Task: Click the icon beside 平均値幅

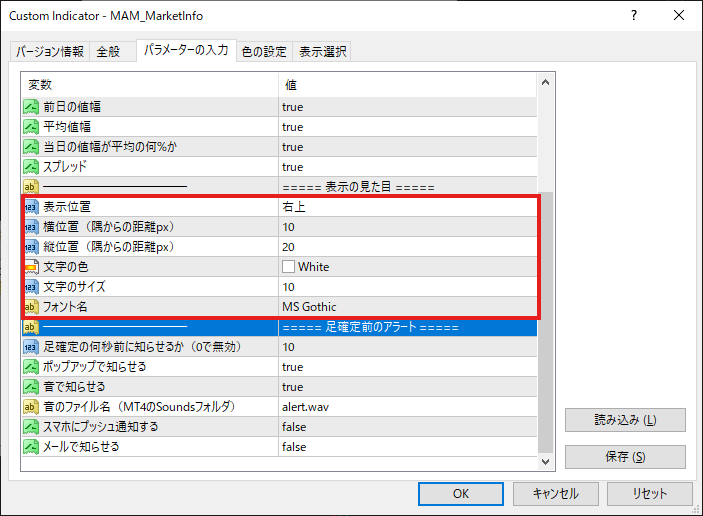Action: coord(31,127)
